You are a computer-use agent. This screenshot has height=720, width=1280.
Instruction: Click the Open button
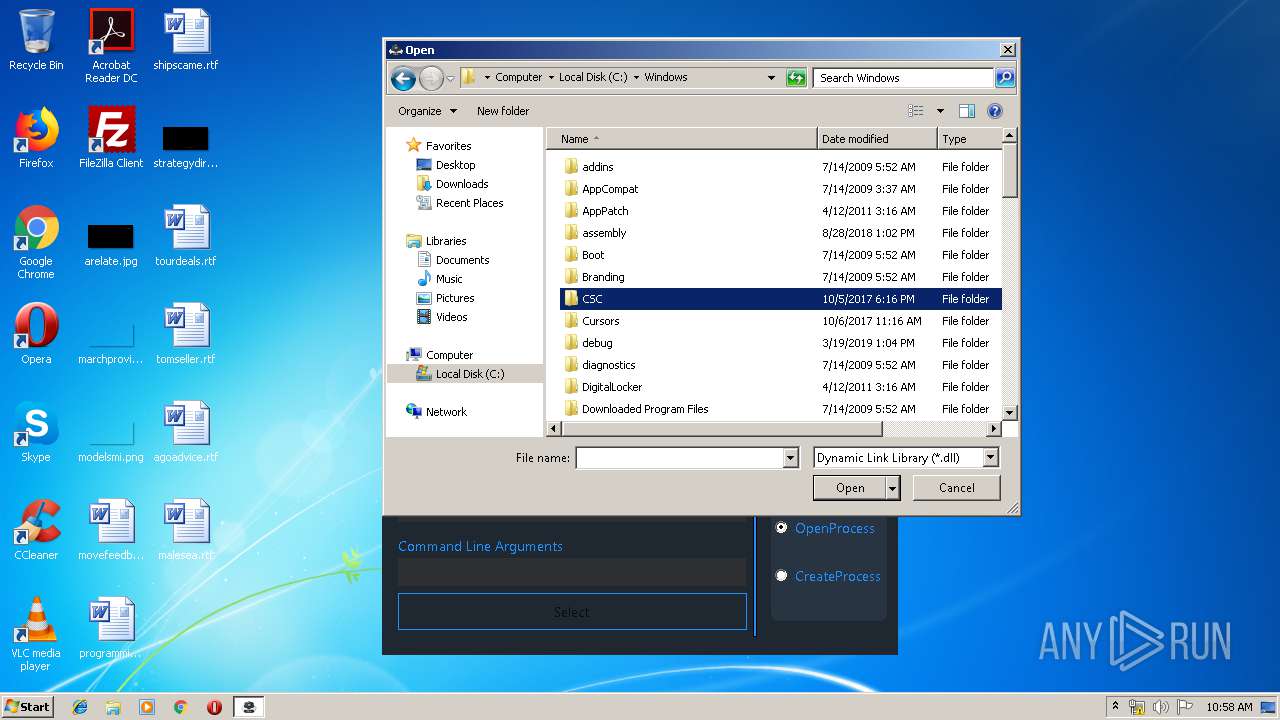coord(850,488)
